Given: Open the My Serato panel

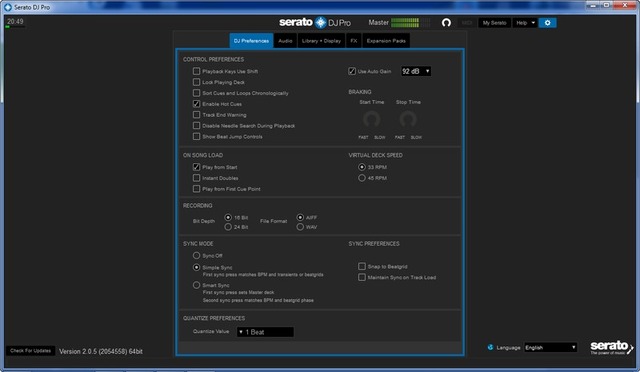Looking at the screenshot, I should (x=494, y=23).
